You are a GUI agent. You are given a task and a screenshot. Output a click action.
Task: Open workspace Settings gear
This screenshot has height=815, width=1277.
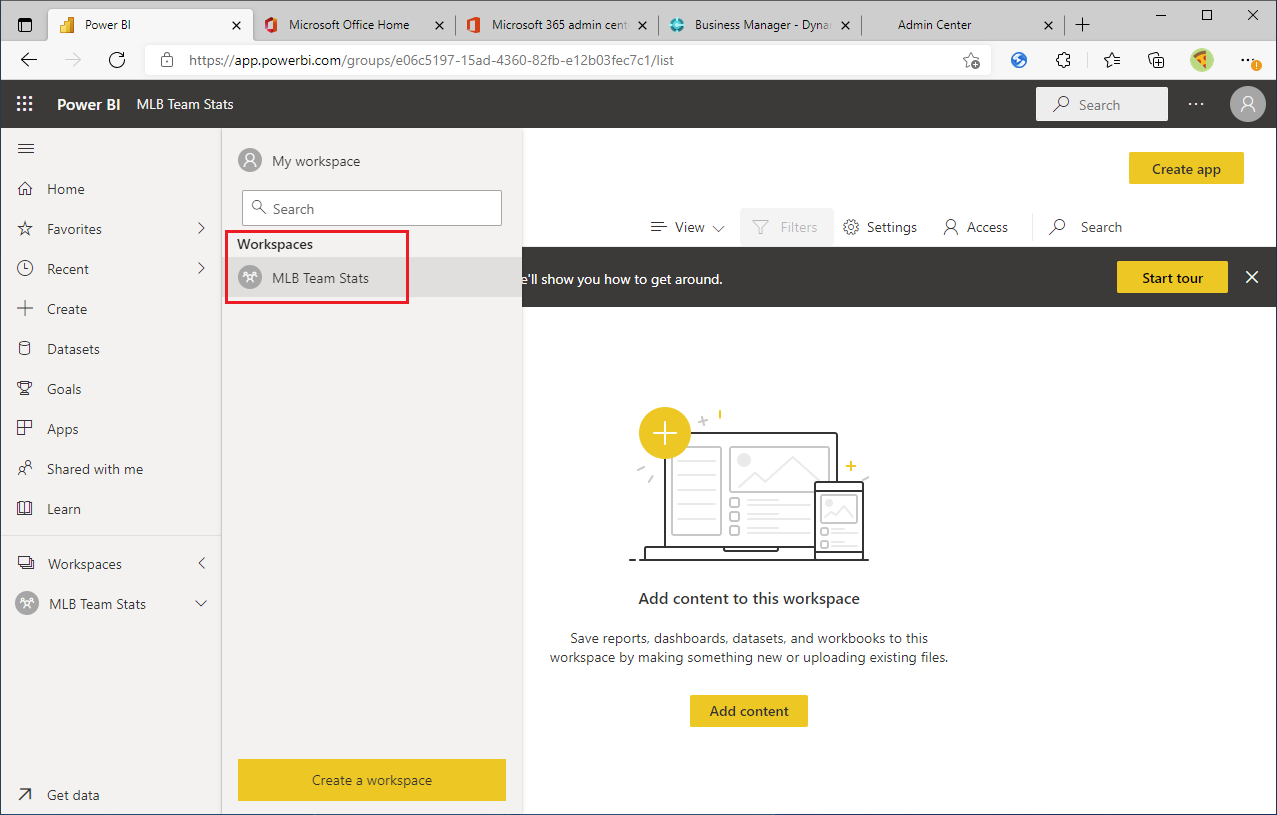coord(880,227)
